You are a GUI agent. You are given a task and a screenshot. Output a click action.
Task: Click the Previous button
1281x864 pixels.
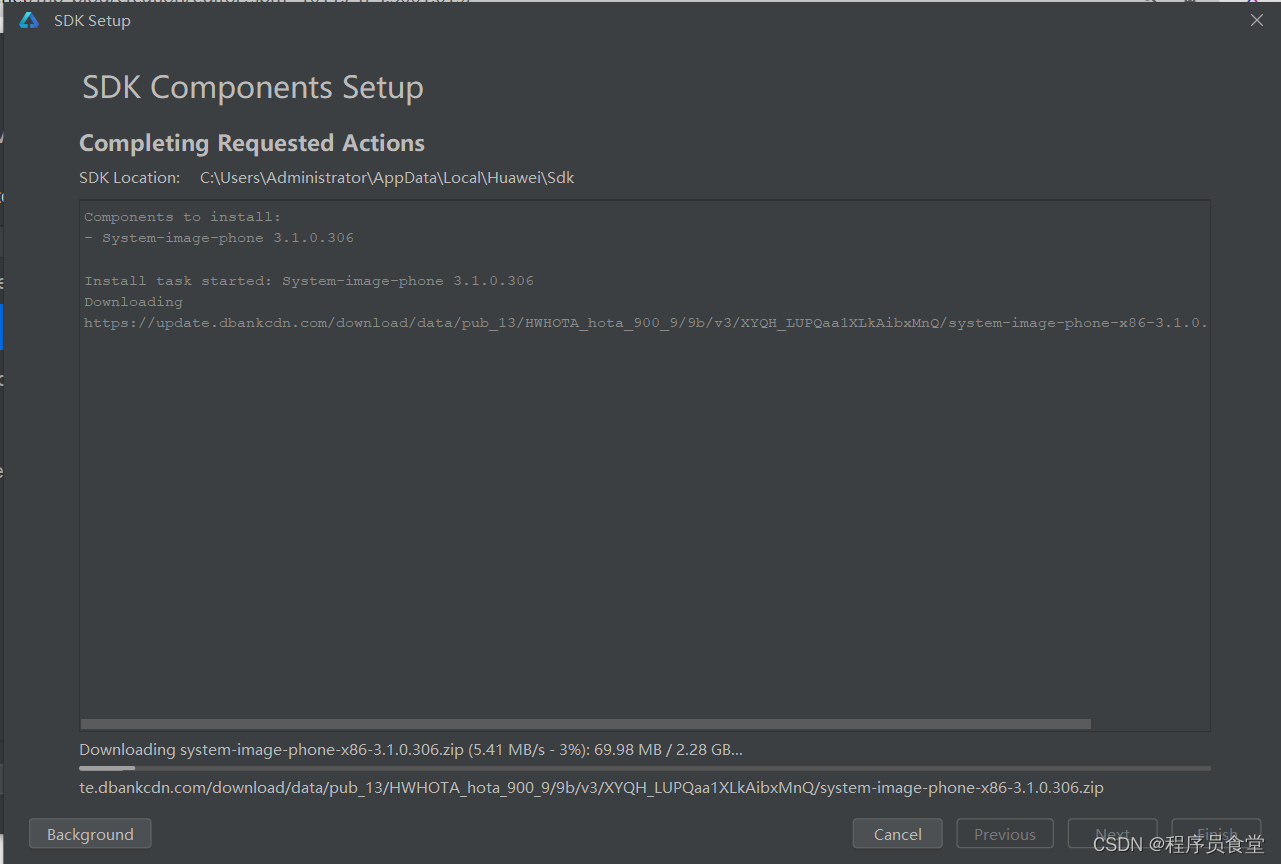(1005, 834)
